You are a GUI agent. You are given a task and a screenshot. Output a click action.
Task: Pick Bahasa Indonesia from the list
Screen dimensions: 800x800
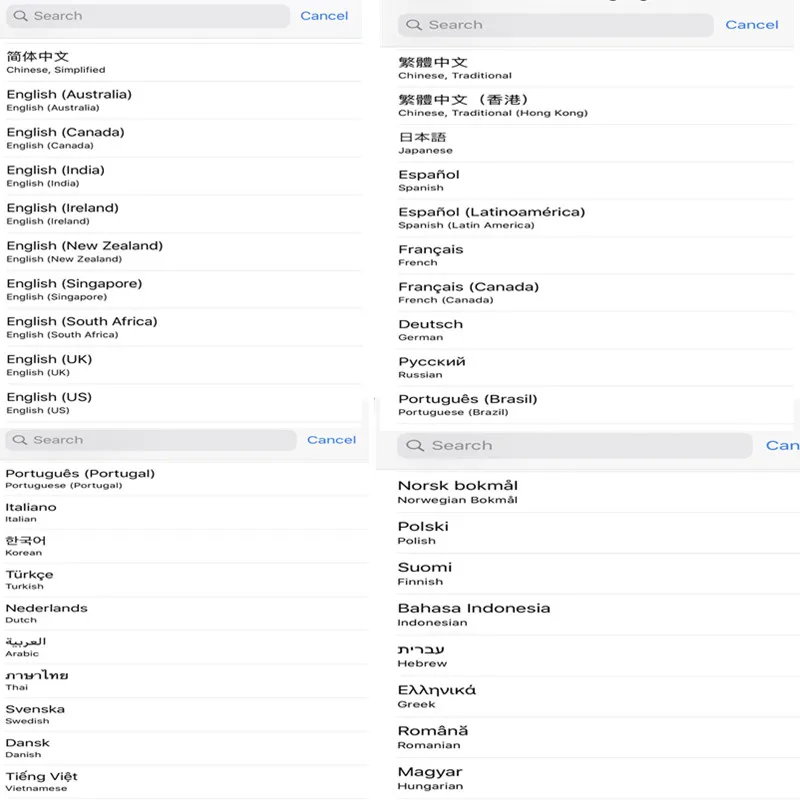click(473, 614)
